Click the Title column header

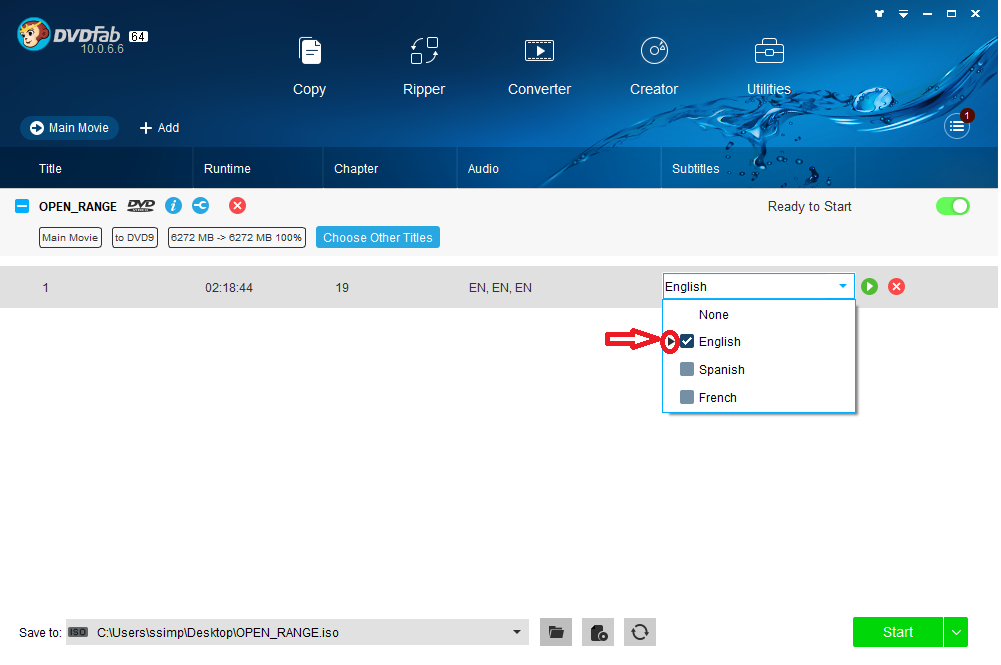pos(50,169)
